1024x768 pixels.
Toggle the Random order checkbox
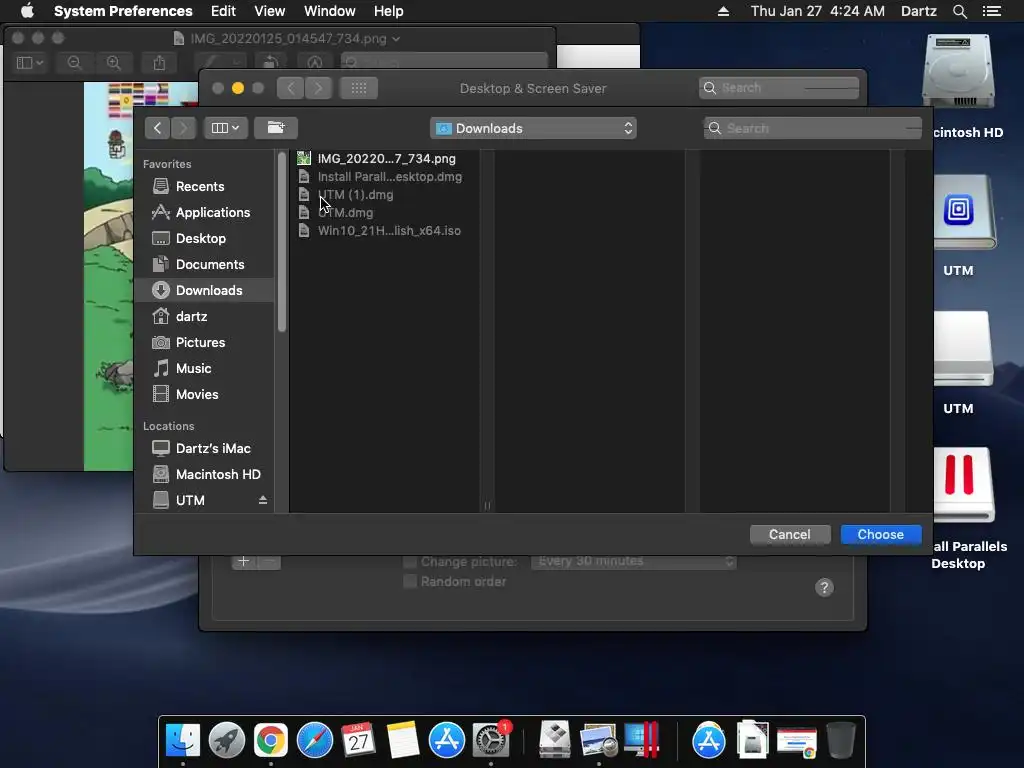point(410,581)
